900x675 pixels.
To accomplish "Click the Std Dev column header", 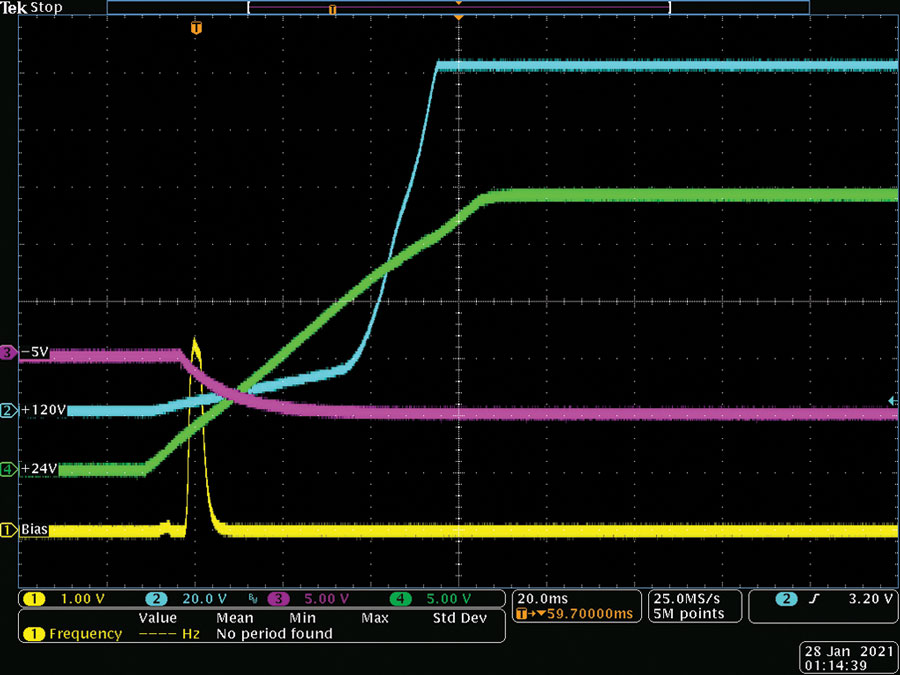I will [x=459, y=618].
